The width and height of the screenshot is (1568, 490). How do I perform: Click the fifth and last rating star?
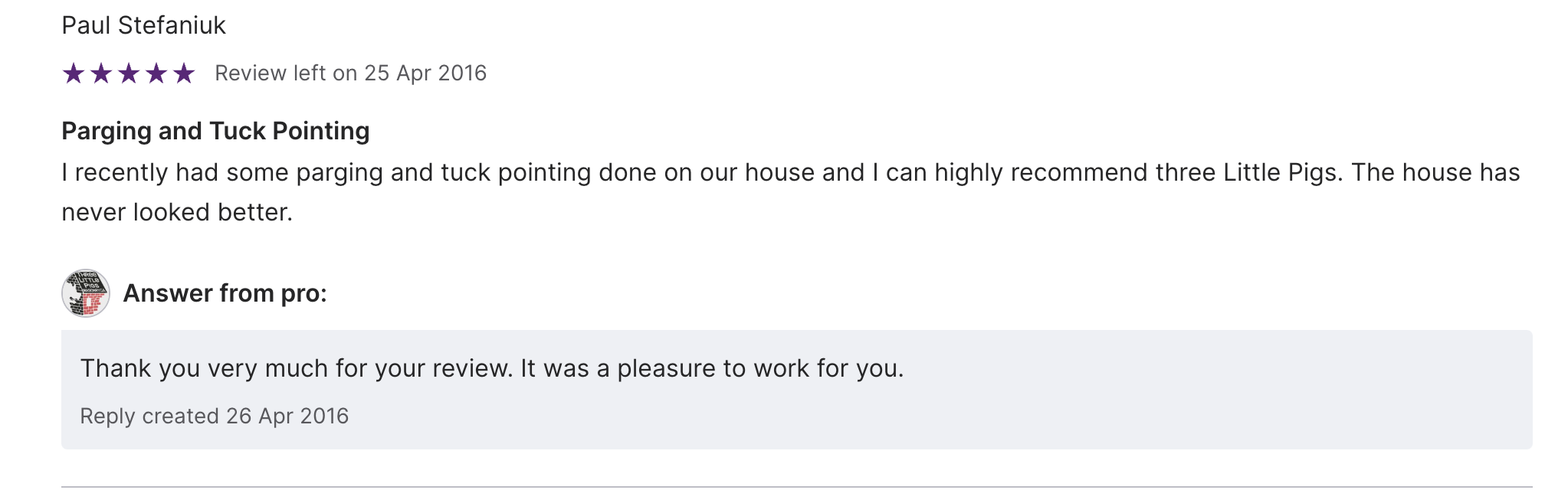pos(184,73)
